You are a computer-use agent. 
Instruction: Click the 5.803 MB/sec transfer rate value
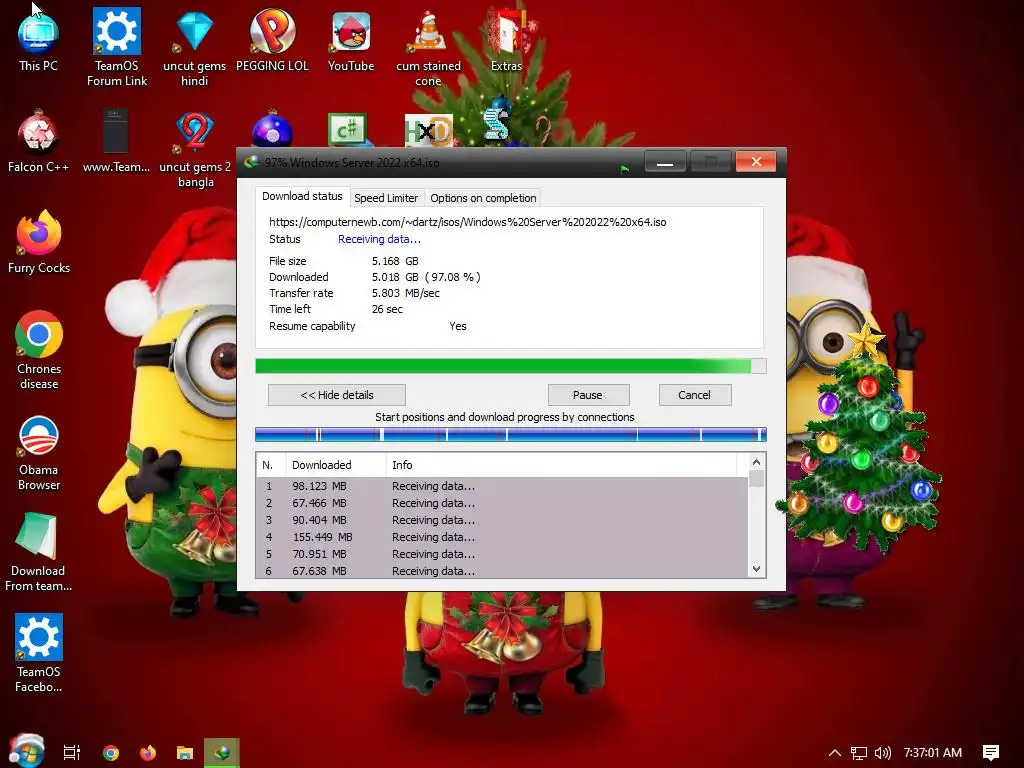[406, 293]
